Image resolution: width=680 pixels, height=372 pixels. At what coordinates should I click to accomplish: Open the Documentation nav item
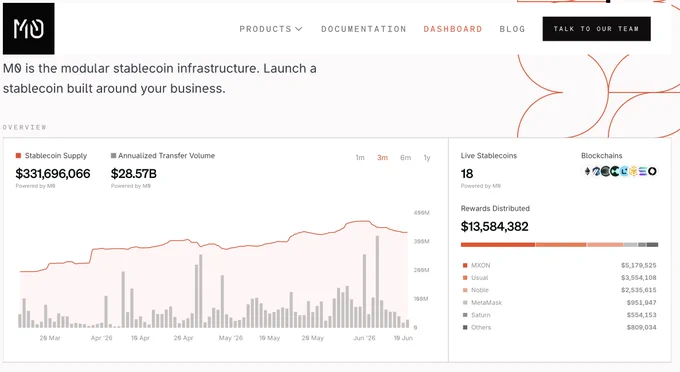(364, 29)
